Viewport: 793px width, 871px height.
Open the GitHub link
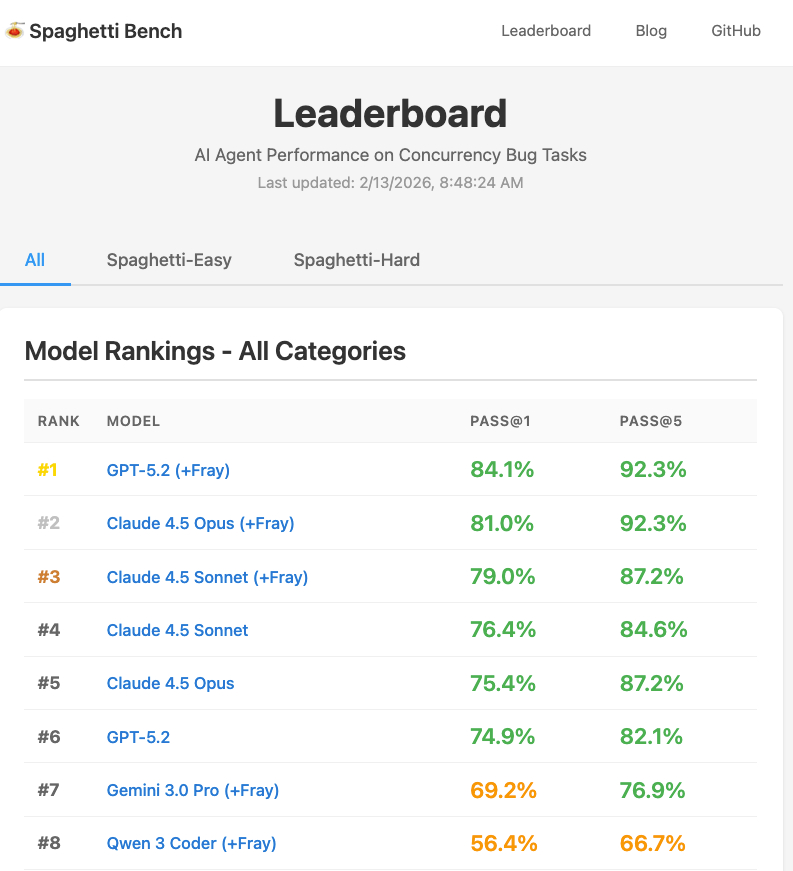736,31
